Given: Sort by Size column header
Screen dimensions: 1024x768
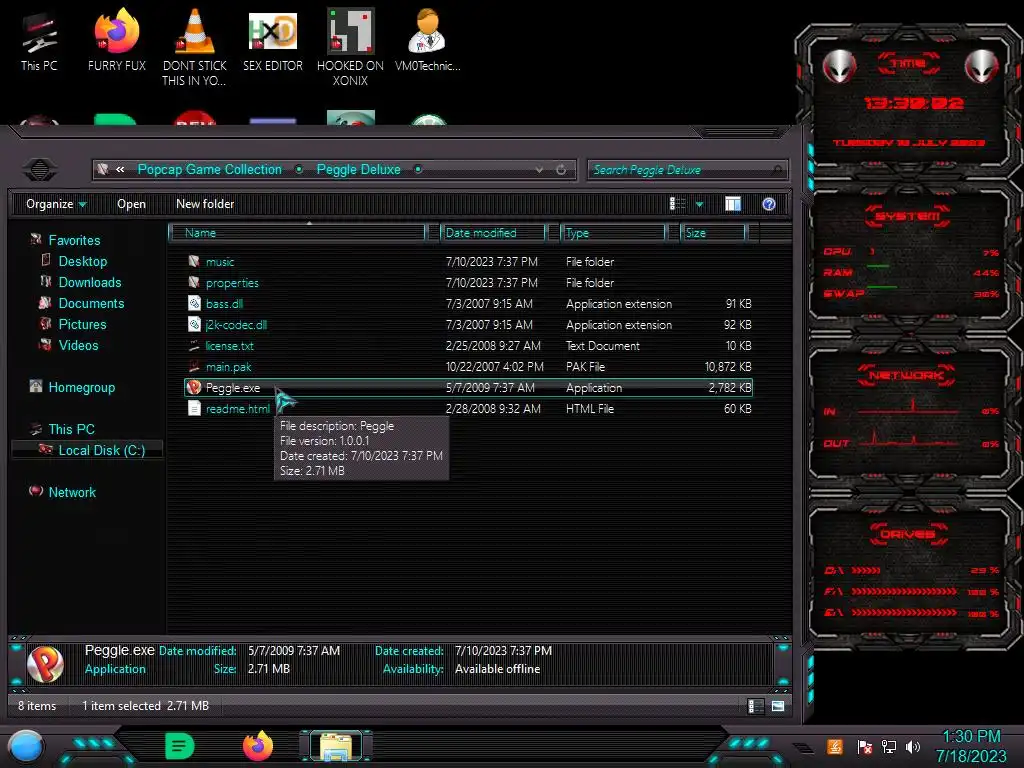Looking at the screenshot, I should point(712,232).
